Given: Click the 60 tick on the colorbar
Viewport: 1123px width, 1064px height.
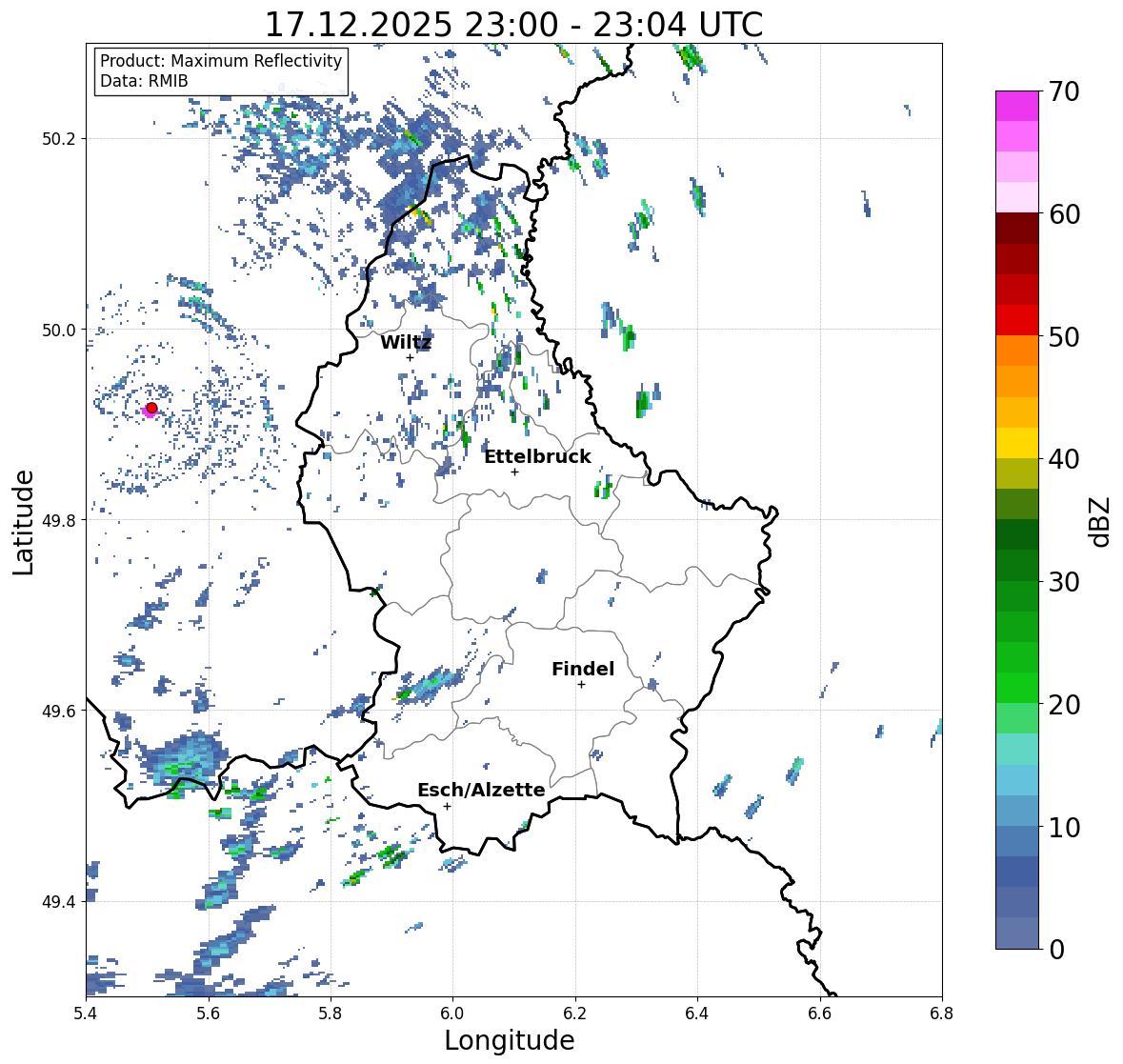Looking at the screenshot, I should tap(1064, 214).
